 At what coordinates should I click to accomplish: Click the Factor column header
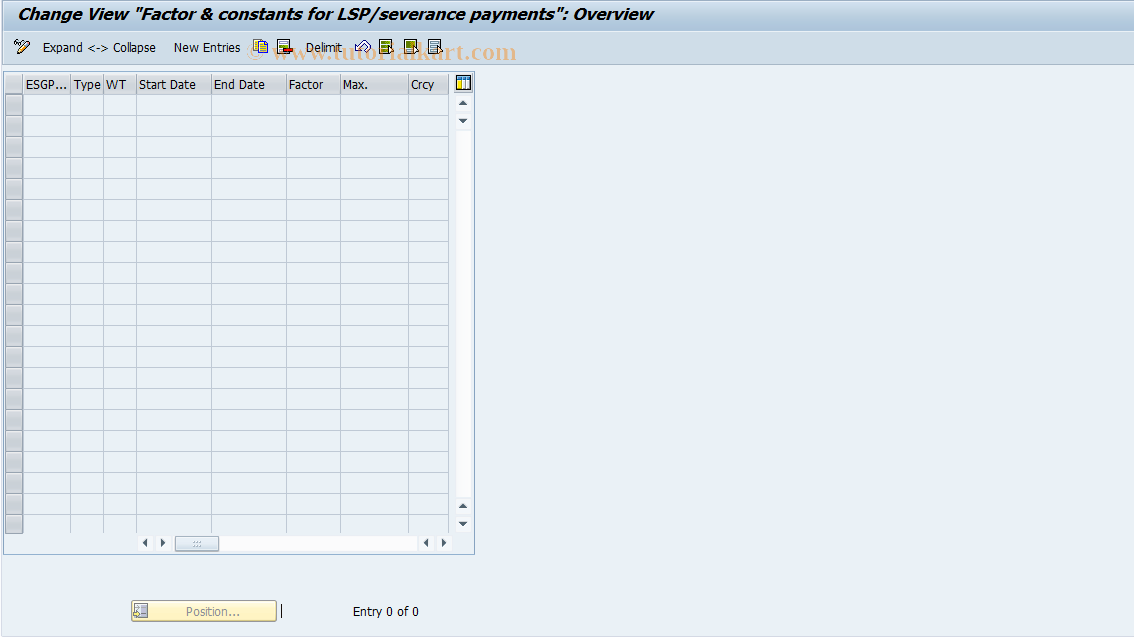coord(313,85)
